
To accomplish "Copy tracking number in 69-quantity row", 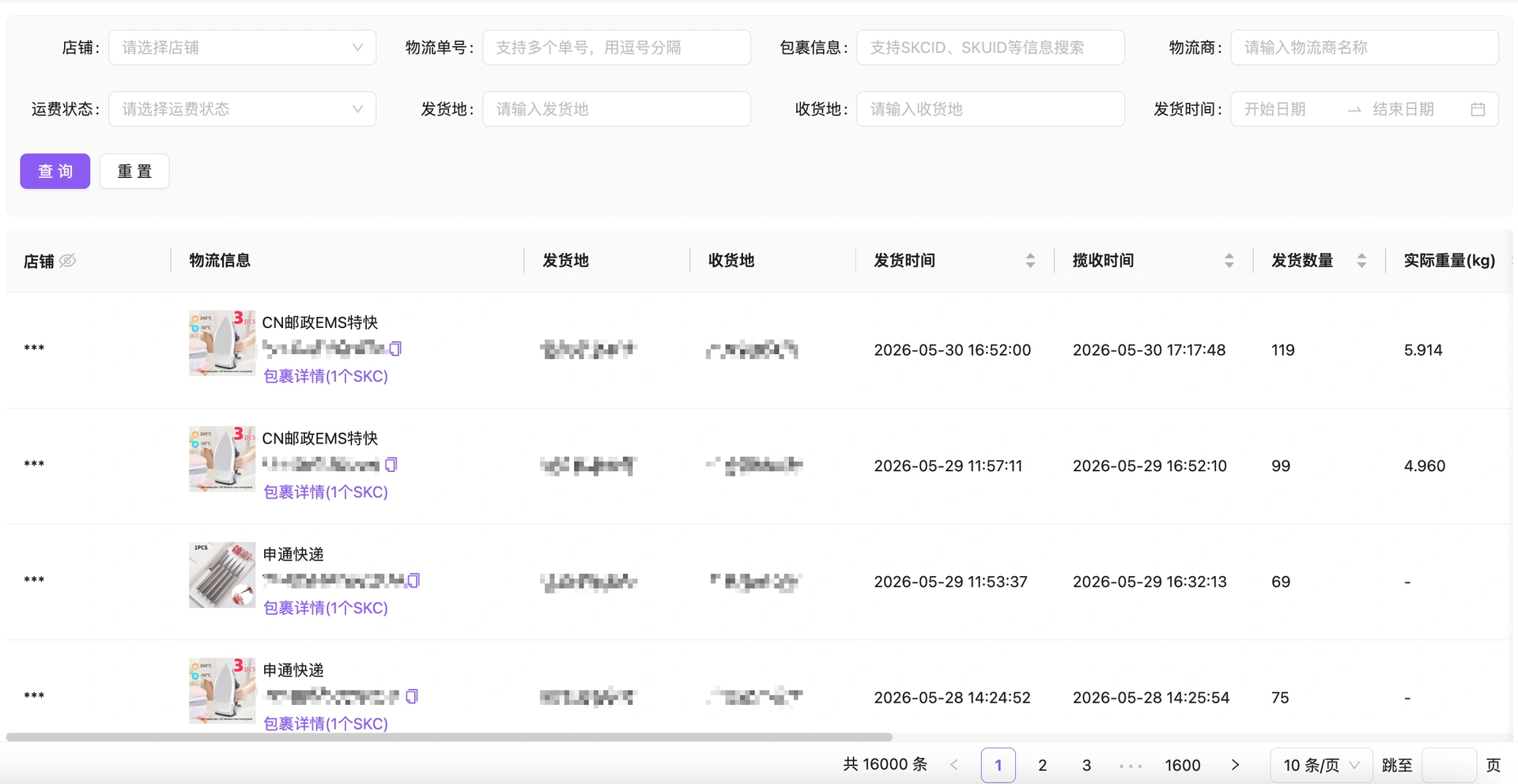I will tap(413, 581).
